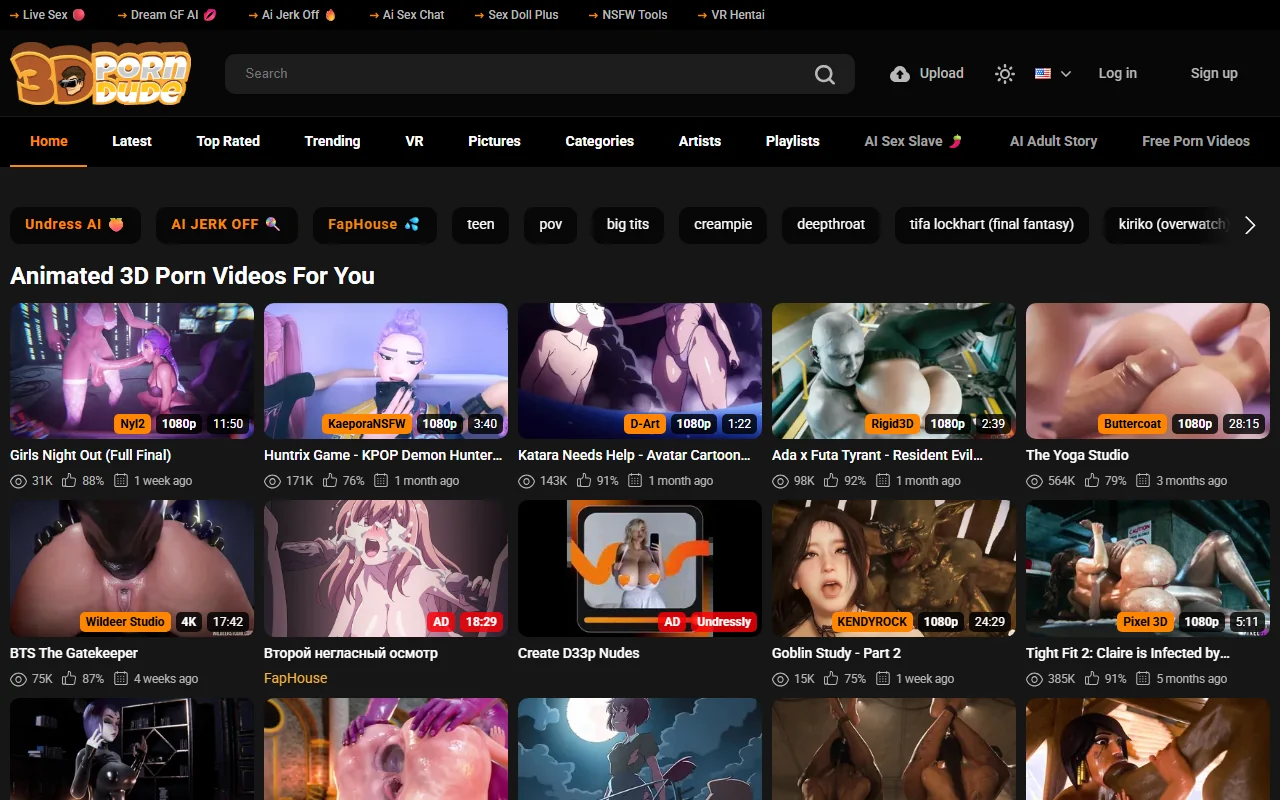Select the 'teen' tag chip
The width and height of the screenshot is (1280, 800).
click(480, 225)
